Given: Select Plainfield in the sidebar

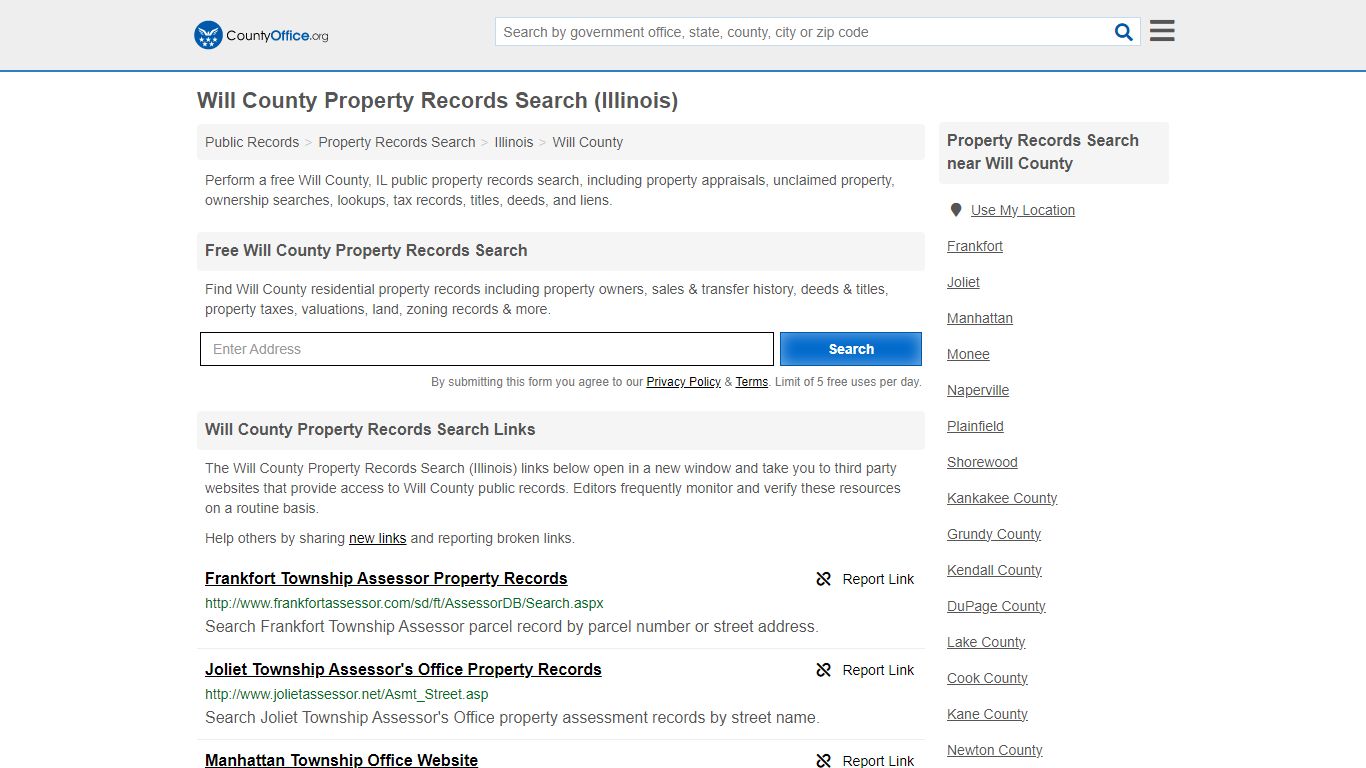Looking at the screenshot, I should point(975,426).
